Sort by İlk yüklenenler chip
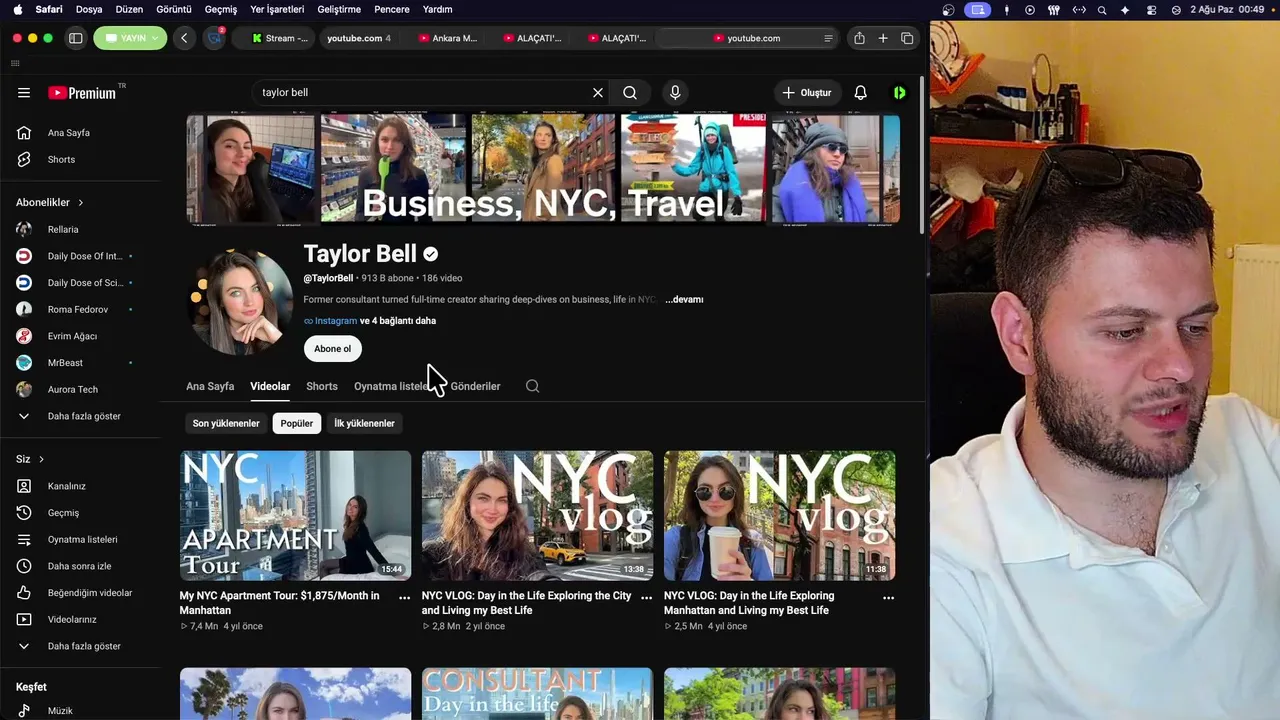Viewport: 1280px width, 720px height. click(x=364, y=424)
